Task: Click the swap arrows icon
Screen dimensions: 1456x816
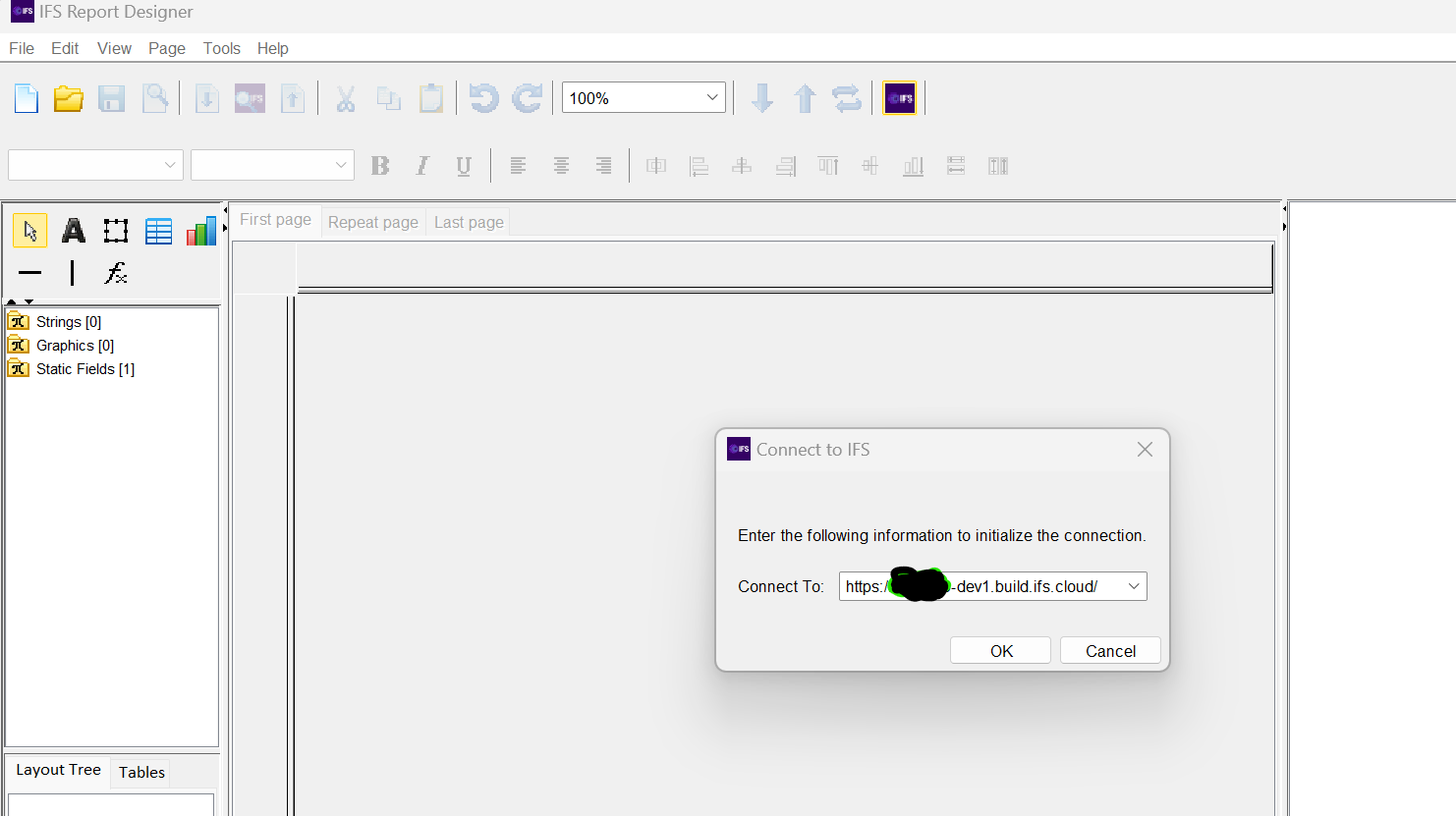Action: (x=847, y=98)
